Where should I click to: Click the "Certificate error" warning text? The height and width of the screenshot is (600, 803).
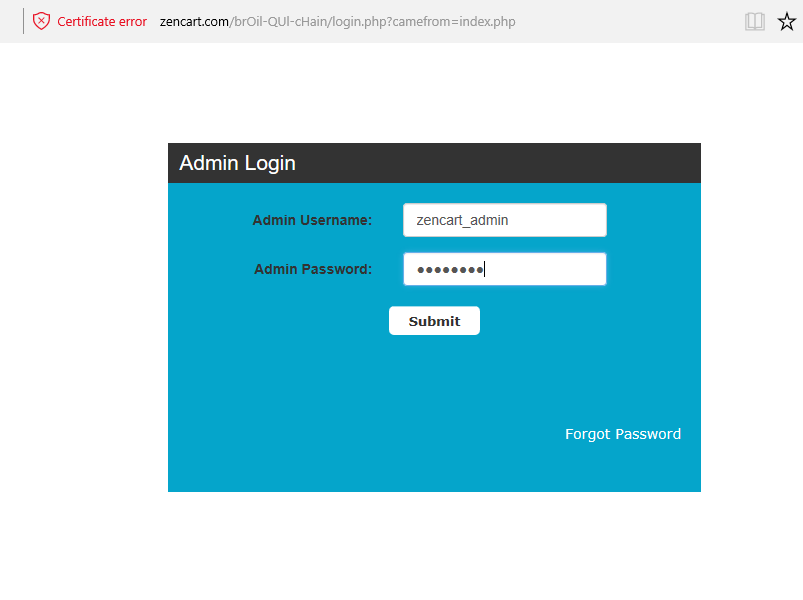coord(102,21)
